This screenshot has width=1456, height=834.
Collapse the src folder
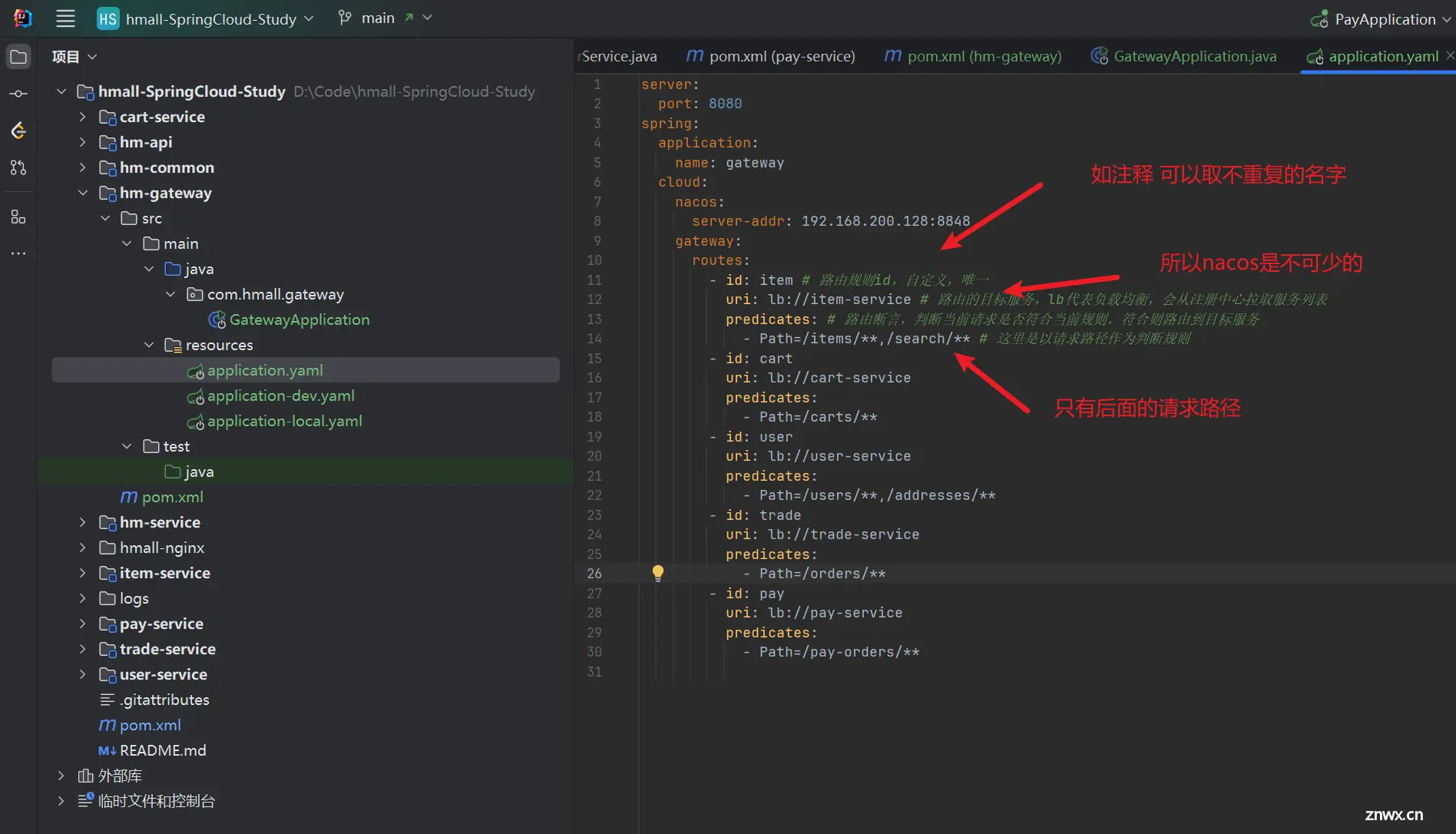click(105, 218)
